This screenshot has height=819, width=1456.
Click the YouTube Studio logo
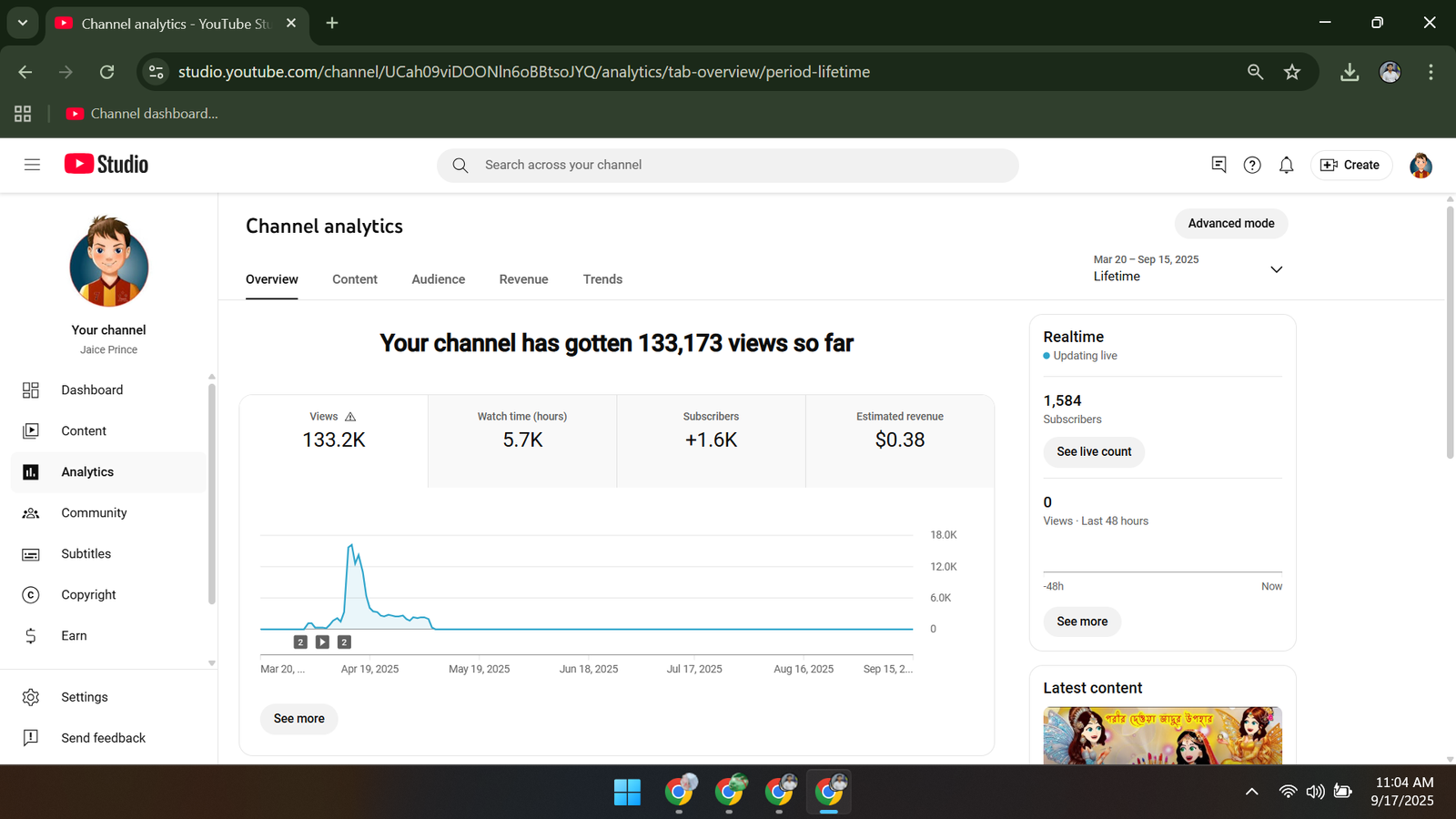click(x=106, y=165)
